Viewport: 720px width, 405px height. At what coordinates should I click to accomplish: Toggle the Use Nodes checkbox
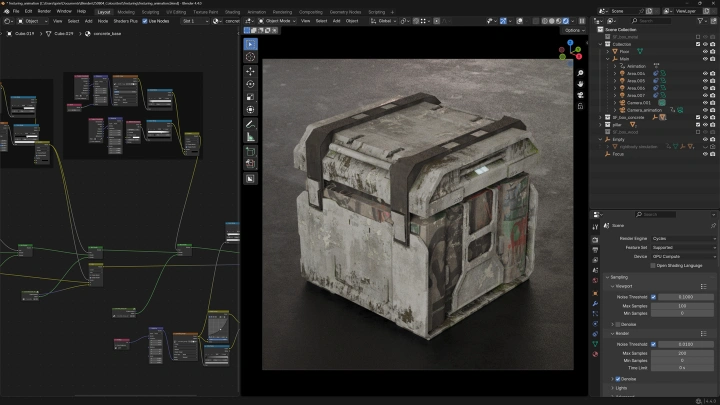point(145,20)
